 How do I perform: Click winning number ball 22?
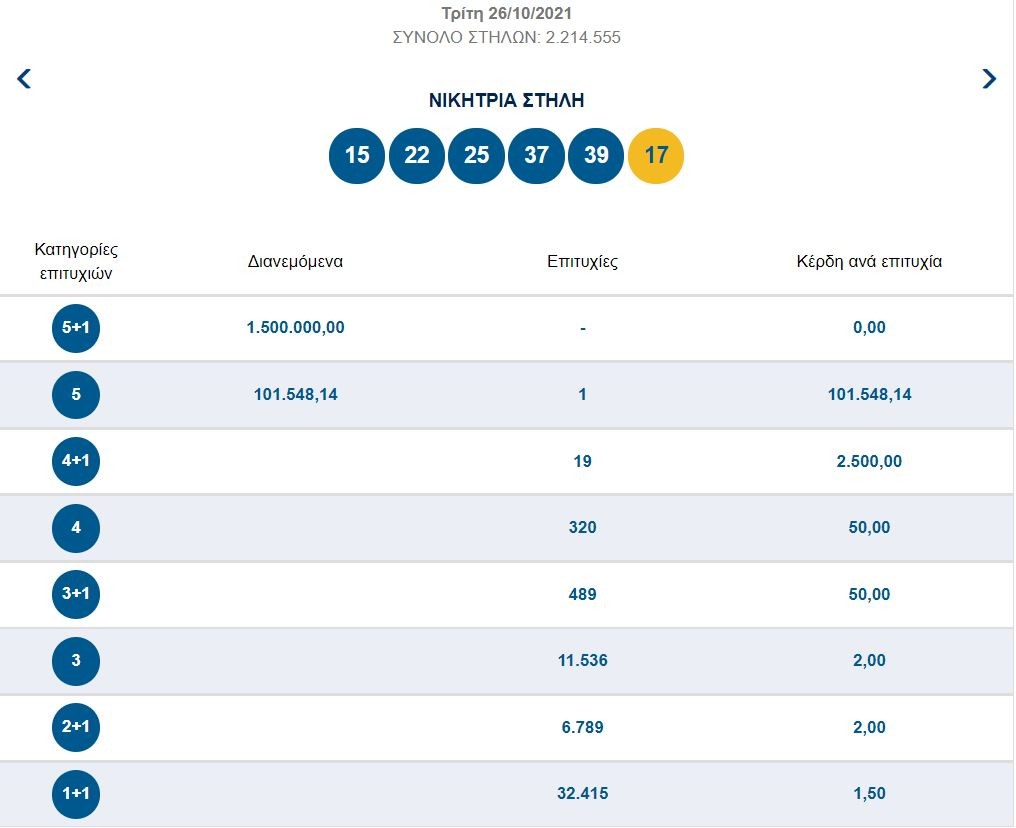click(x=417, y=156)
